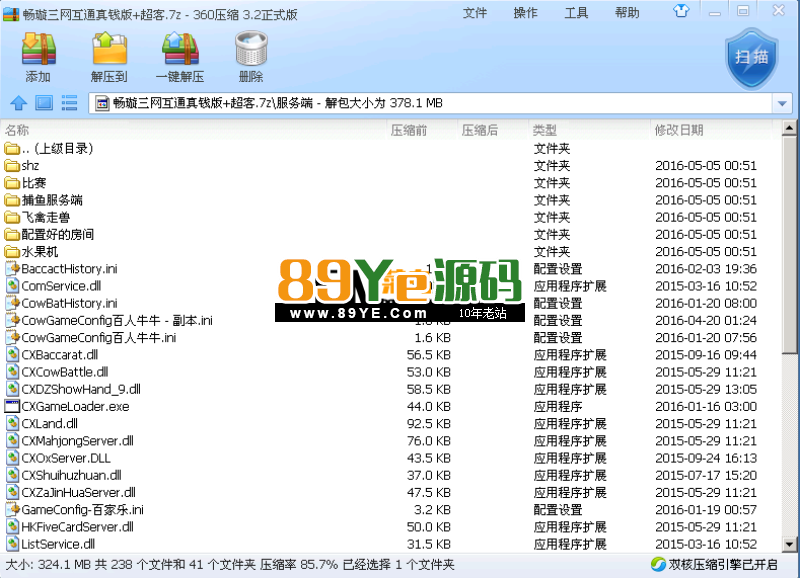Click the archive icon in address bar
Viewport: 800px width, 578px height.
click(102, 104)
